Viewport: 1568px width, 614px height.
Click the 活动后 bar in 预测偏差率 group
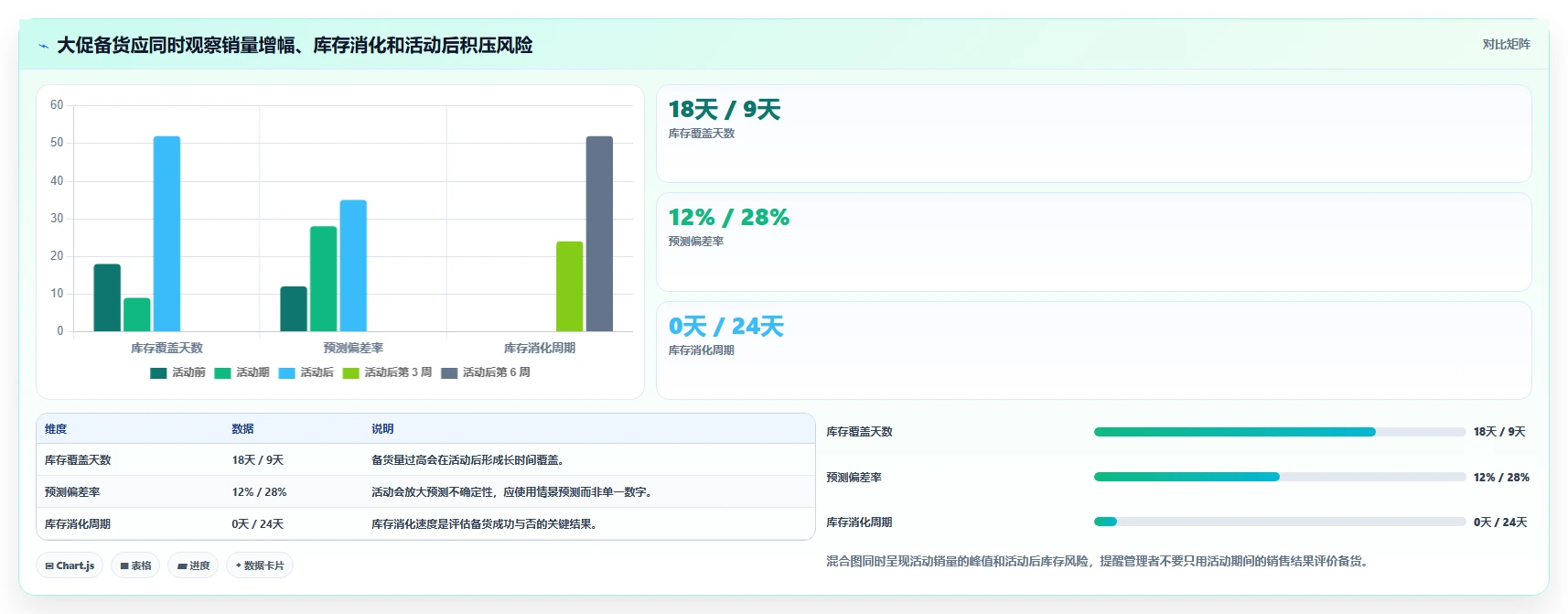pyautogui.click(x=353, y=265)
